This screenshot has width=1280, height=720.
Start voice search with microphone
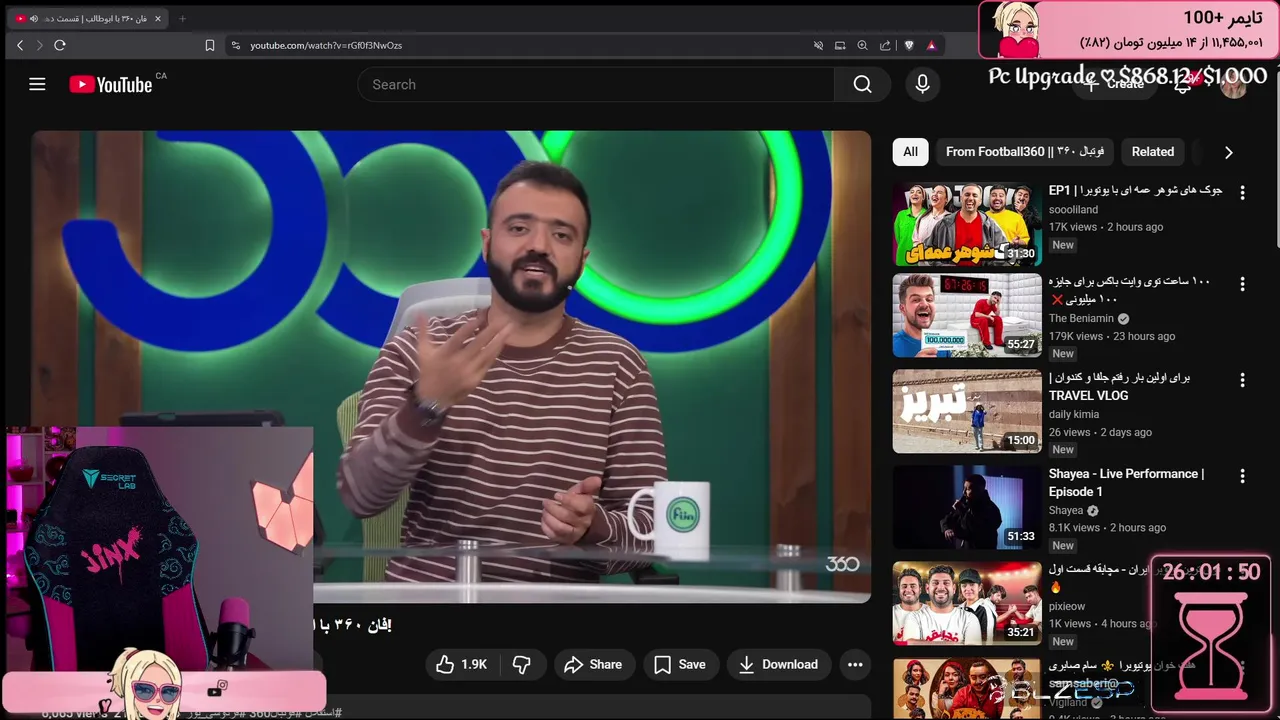pos(922,85)
